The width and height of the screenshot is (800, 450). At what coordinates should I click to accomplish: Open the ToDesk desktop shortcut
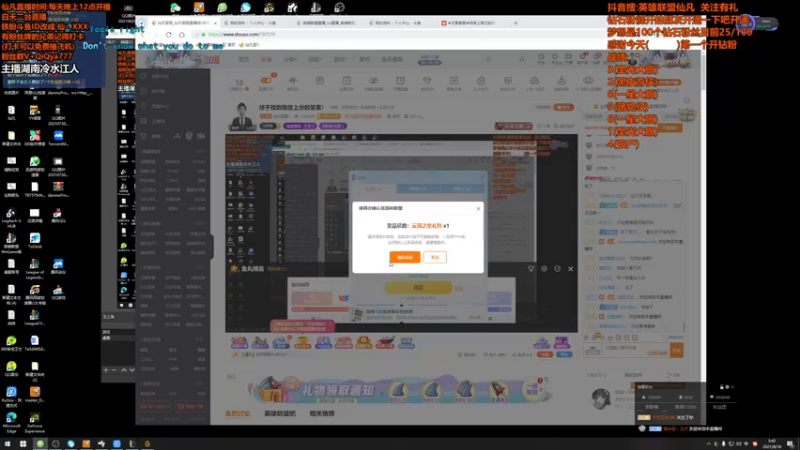point(35,240)
